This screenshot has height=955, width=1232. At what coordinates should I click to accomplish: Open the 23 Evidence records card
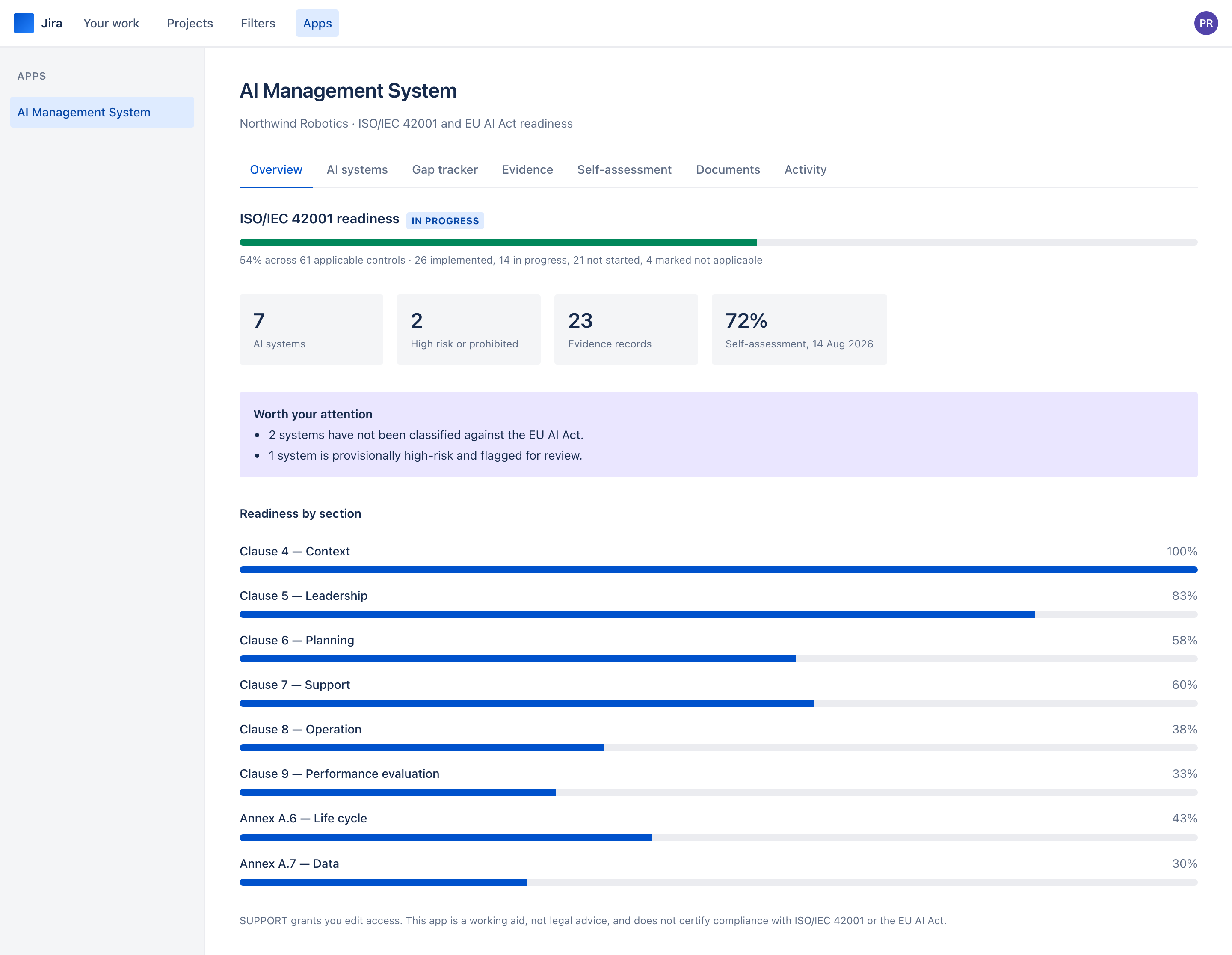pos(626,329)
